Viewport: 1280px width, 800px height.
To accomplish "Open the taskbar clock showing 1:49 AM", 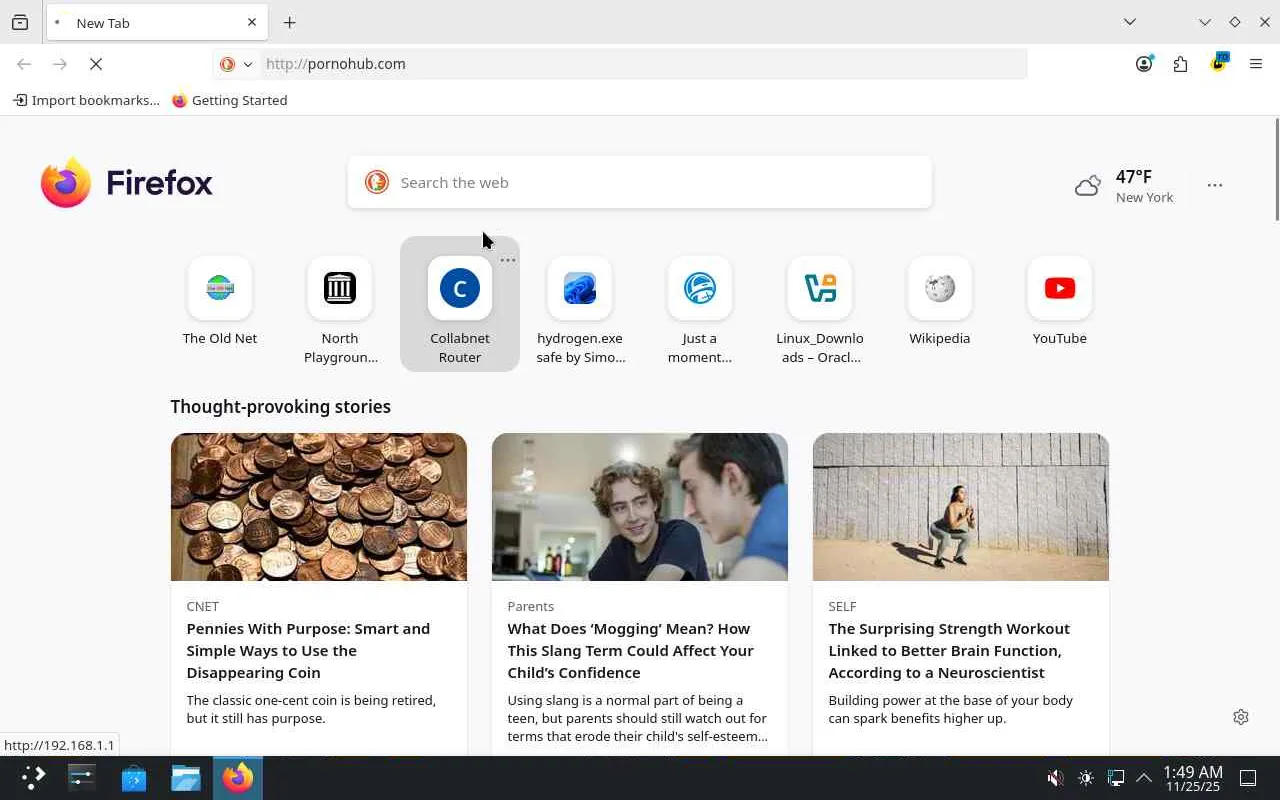I will [1193, 779].
